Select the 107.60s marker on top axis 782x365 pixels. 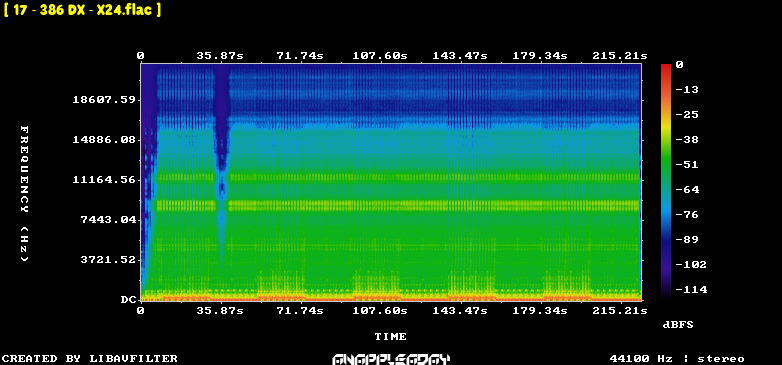[380, 56]
